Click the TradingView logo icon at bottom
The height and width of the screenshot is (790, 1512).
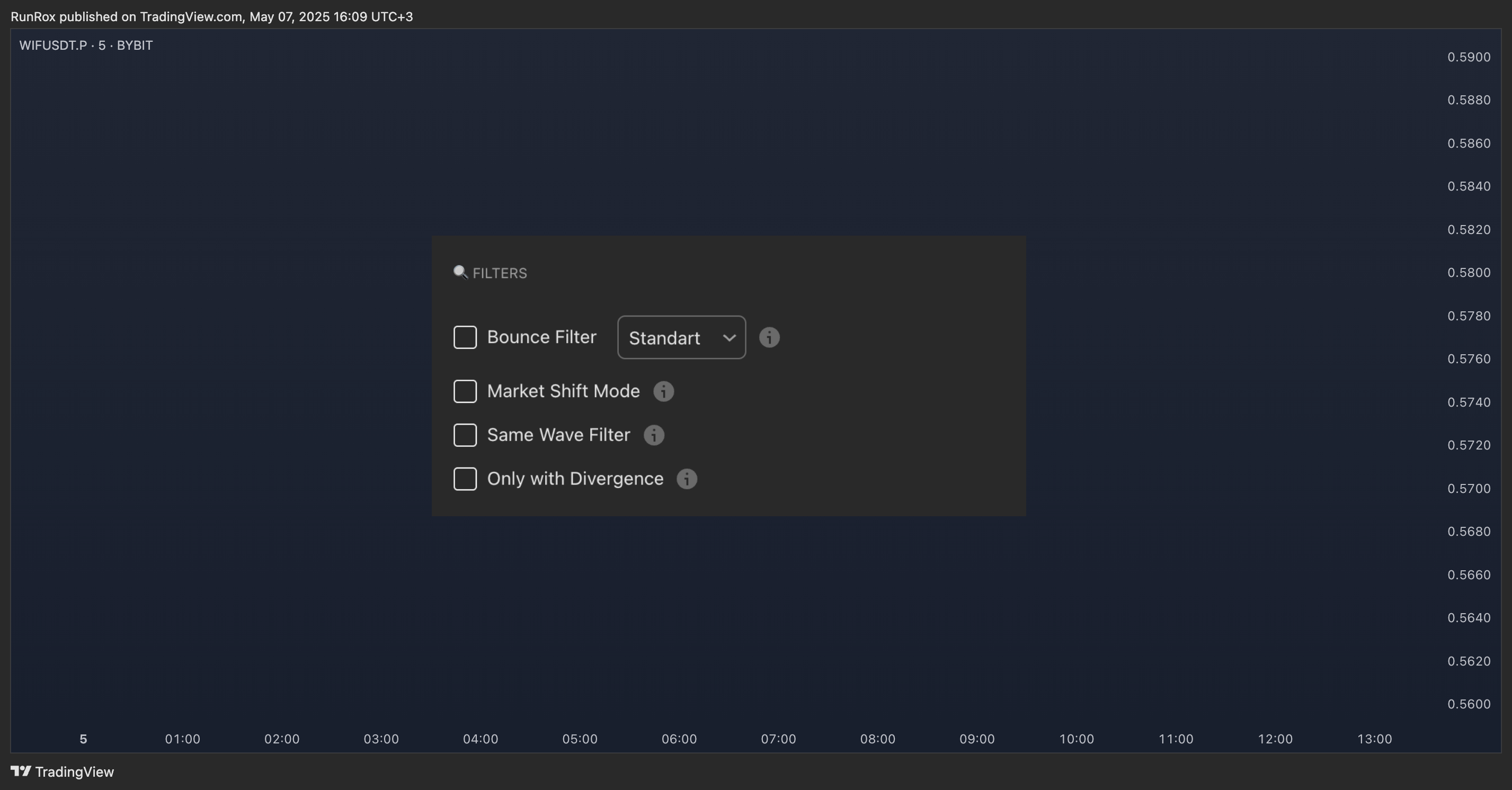pos(21,770)
